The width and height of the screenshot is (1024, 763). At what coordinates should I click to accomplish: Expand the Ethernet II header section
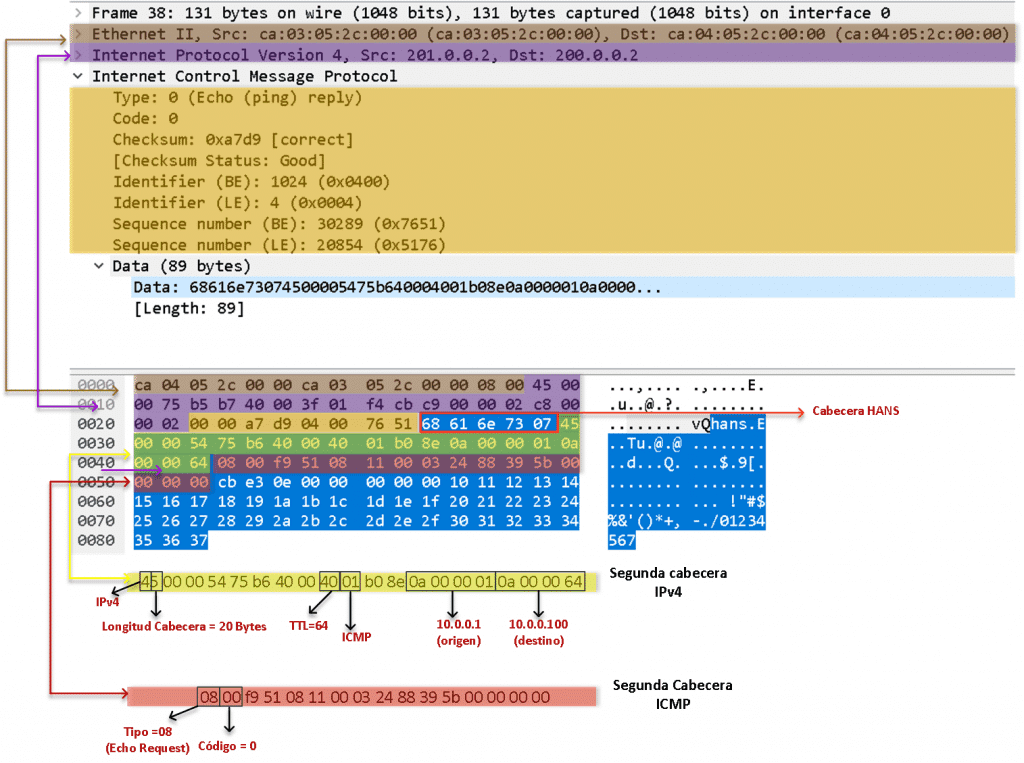(79, 34)
